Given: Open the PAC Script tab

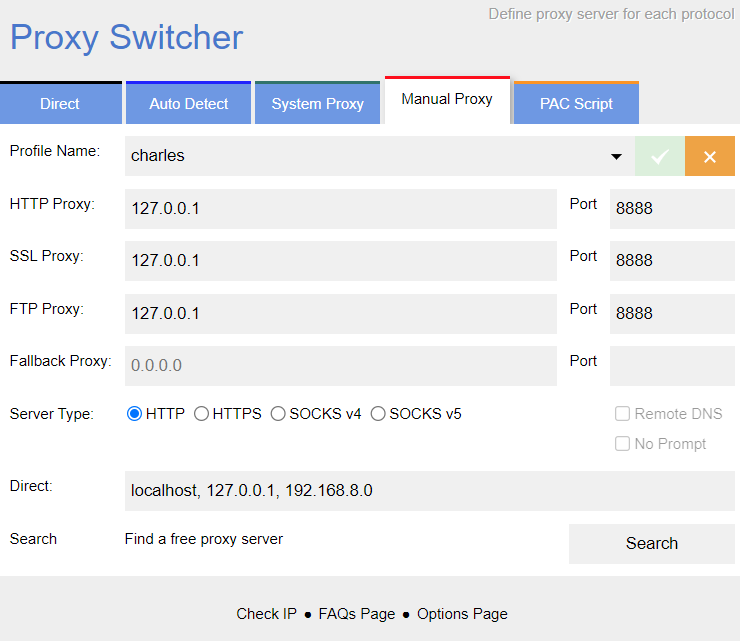Looking at the screenshot, I should tap(576, 104).
